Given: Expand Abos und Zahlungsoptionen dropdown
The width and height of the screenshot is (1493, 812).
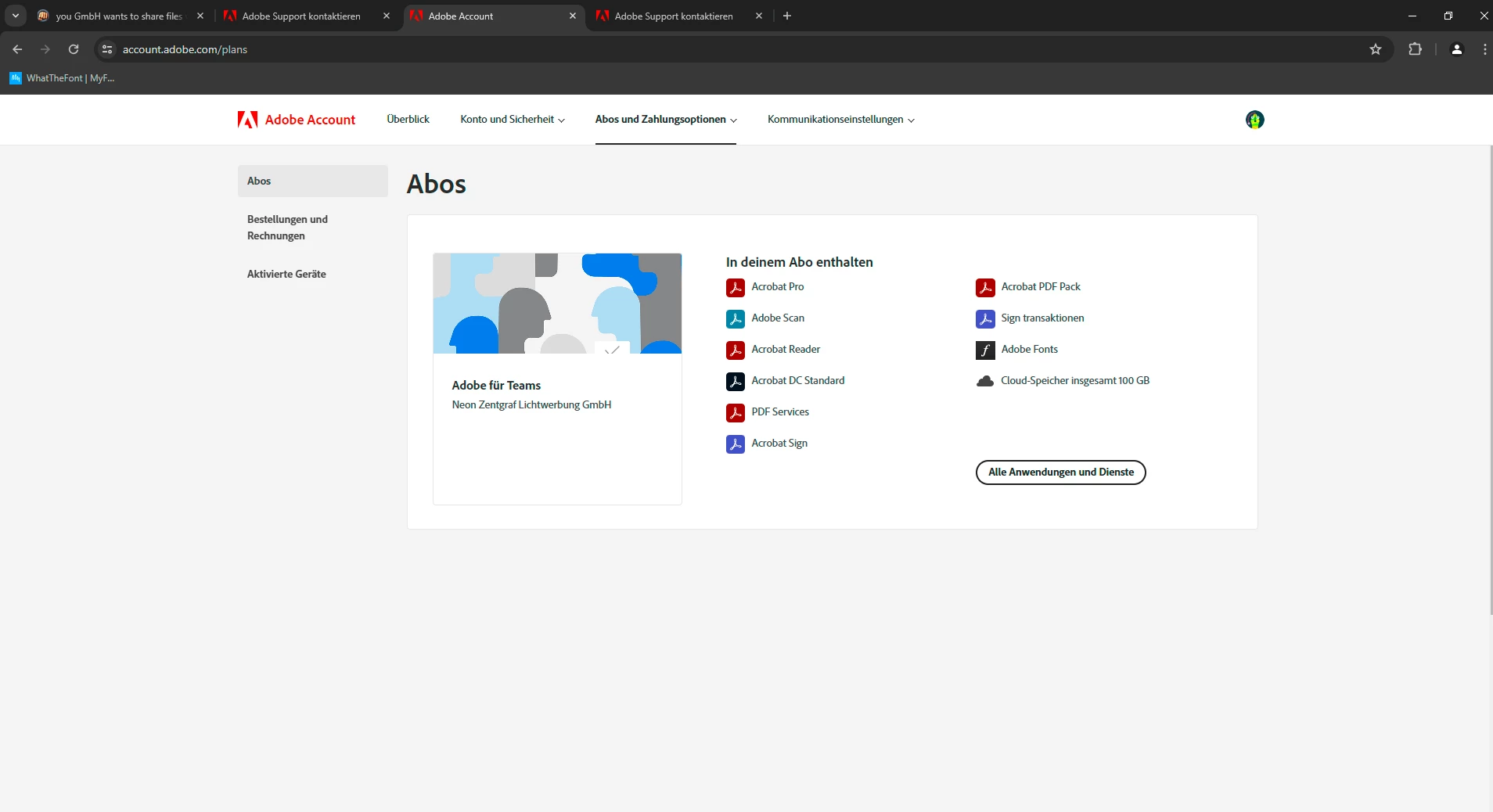Looking at the screenshot, I should 666,120.
